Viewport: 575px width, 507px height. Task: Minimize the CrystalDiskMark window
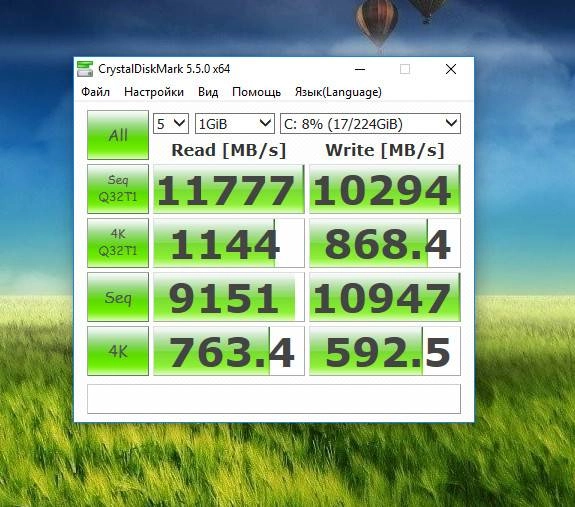pos(360,69)
